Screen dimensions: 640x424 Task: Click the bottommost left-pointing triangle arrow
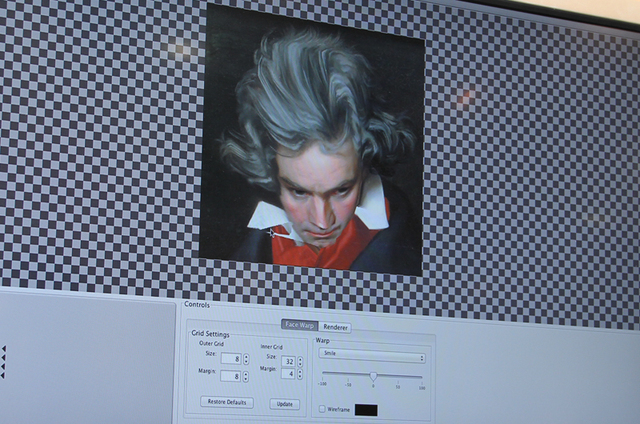tap(3, 373)
